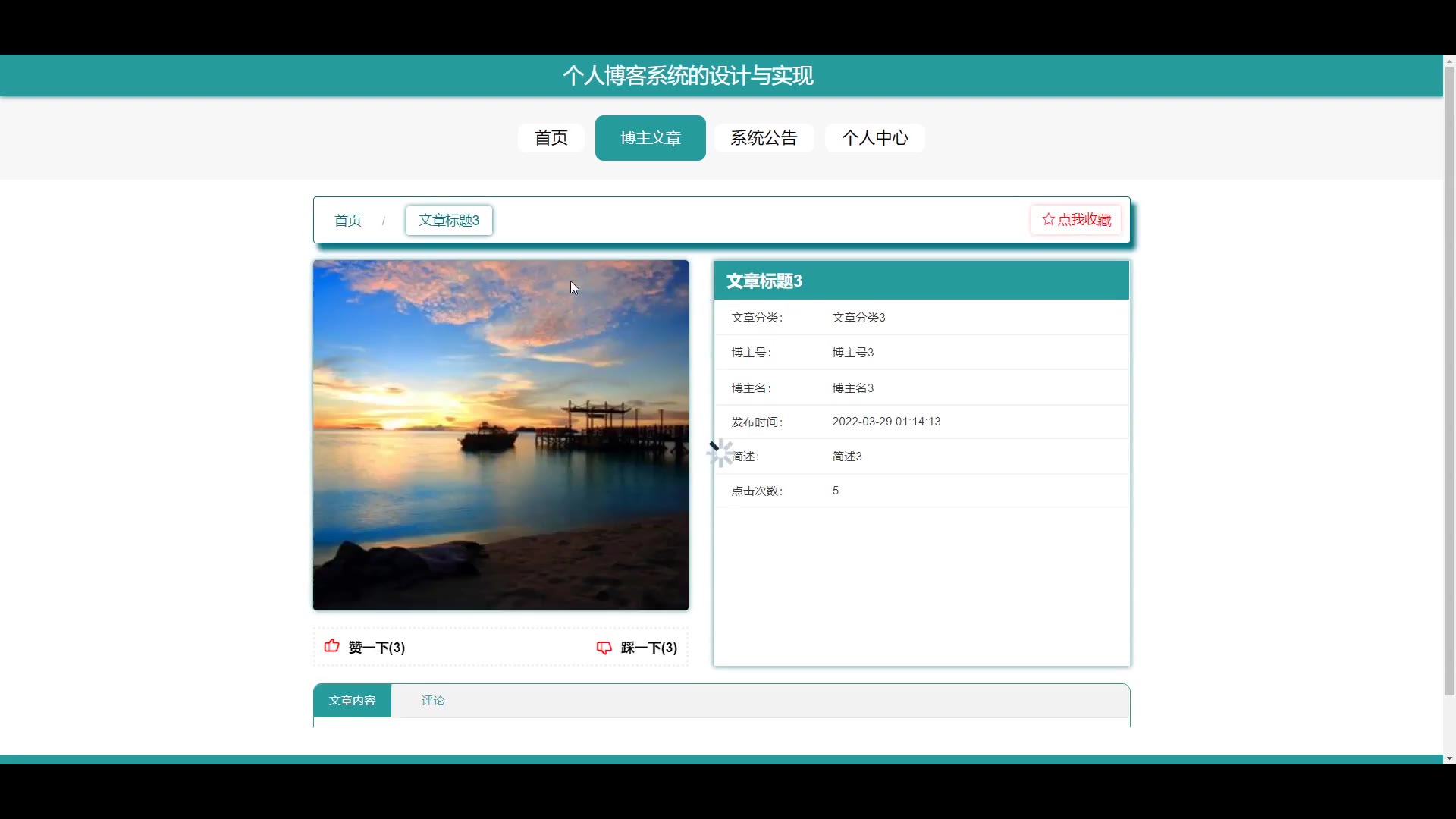Click the 文章标题3 panel header
The image size is (1456, 819).
(921, 281)
